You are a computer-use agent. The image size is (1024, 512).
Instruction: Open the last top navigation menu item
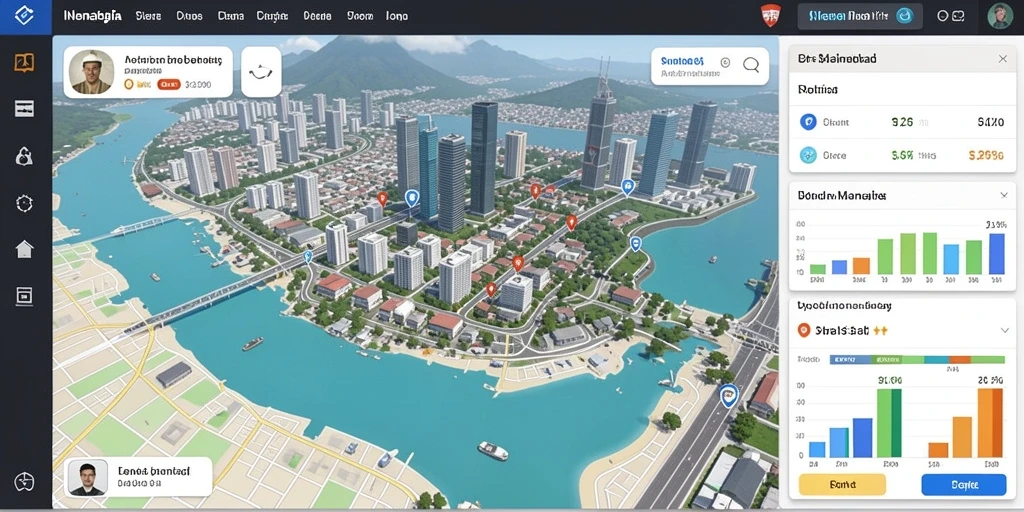coord(396,16)
